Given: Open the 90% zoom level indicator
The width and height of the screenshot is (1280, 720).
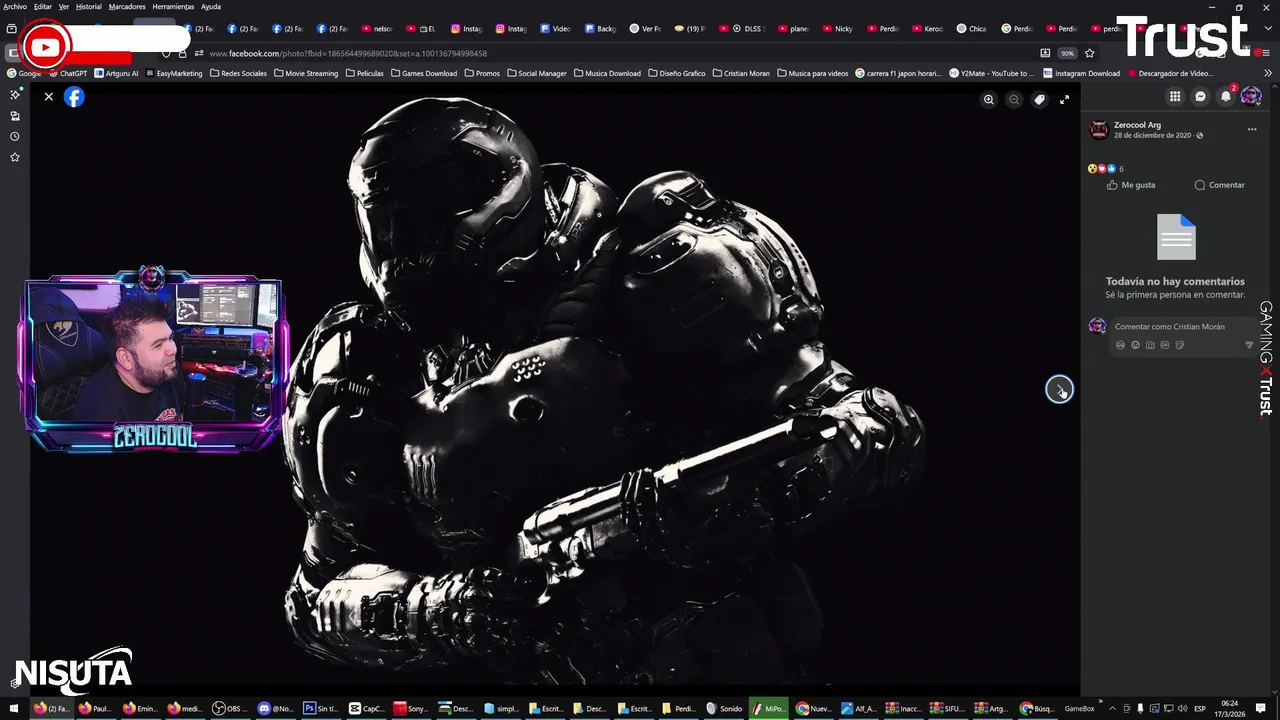Looking at the screenshot, I should pos(1067,53).
